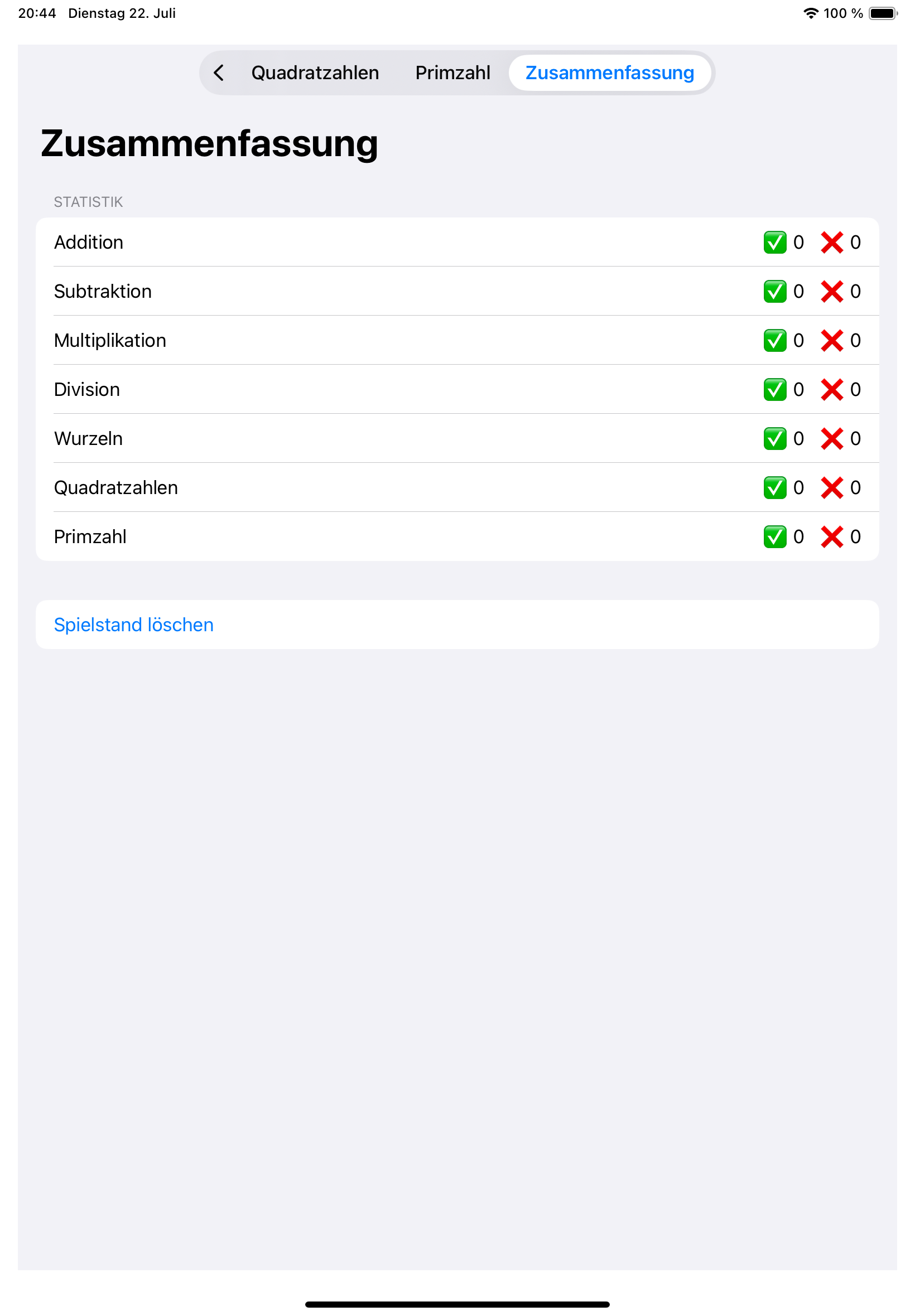The height and width of the screenshot is (1316, 915).
Task: Tap the battery indicator in the status bar
Action: coord(882,13)
